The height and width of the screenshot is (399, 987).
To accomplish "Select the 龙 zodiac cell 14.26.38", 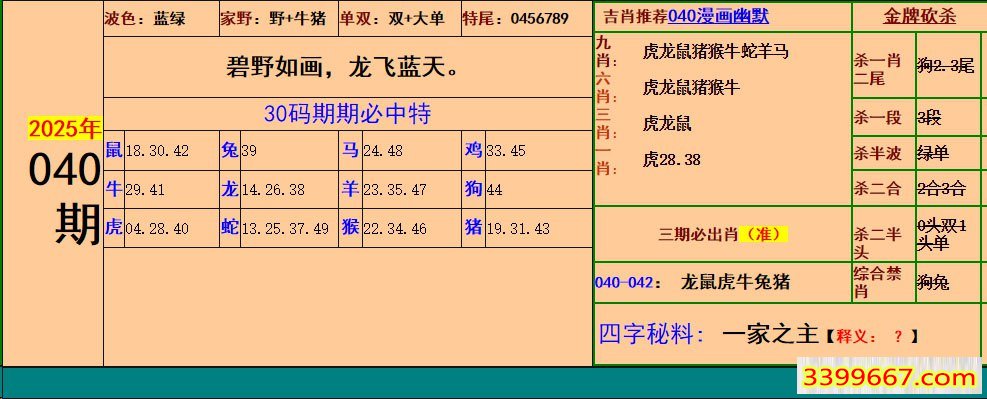I will [x=279, y=189].
